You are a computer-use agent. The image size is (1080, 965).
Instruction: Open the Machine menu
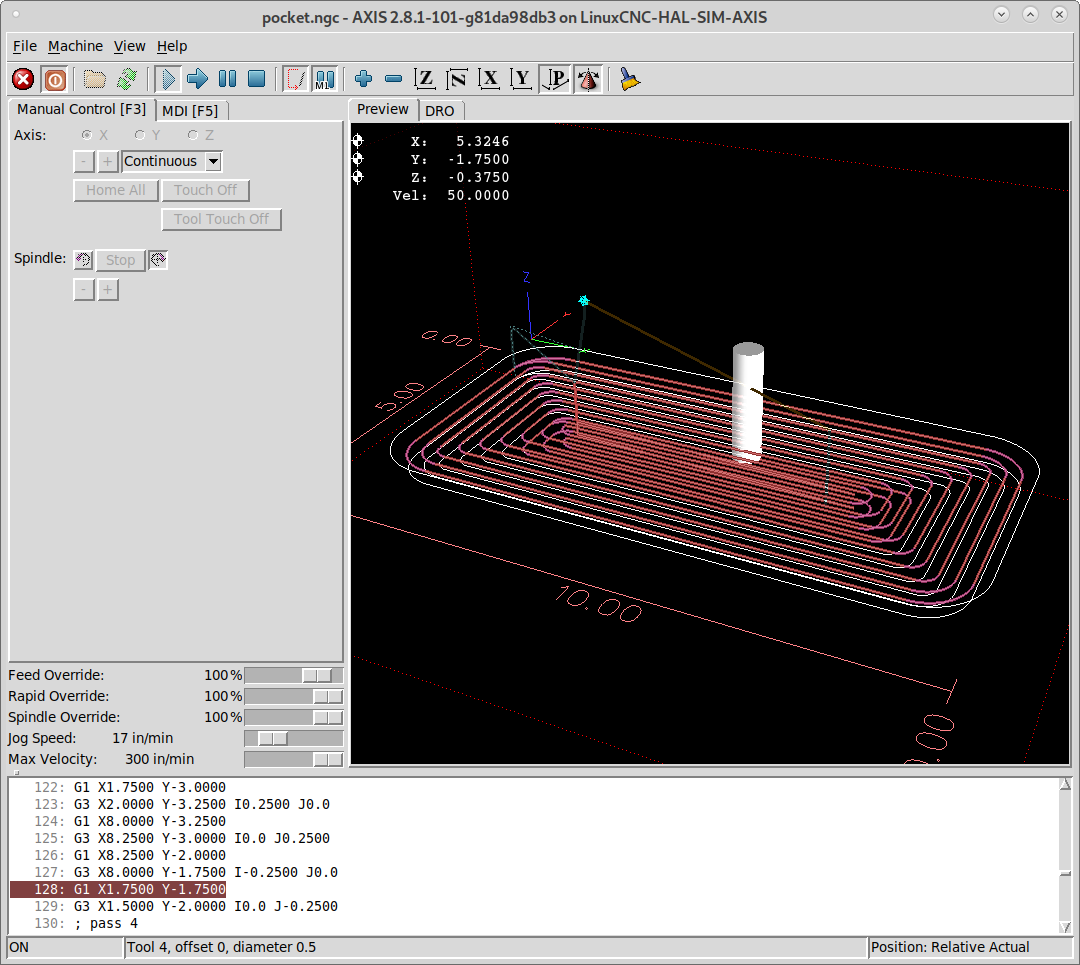point(75,46)
